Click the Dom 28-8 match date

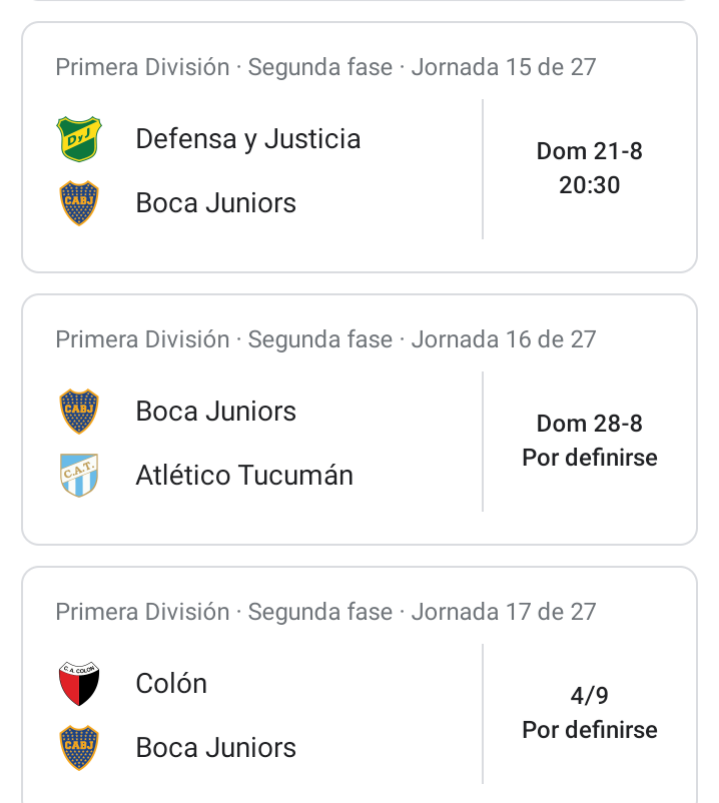589,424
